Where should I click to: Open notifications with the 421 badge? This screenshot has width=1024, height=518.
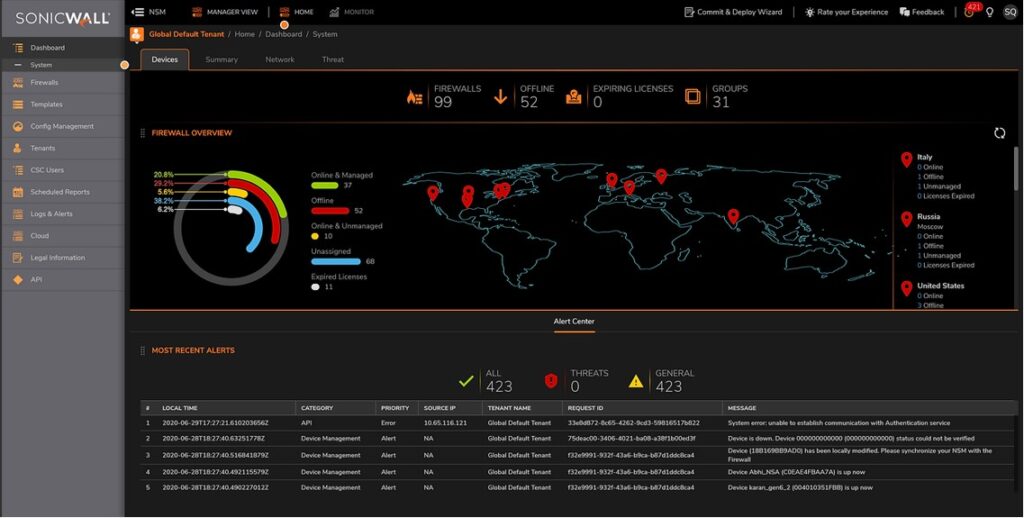point(970,11)
